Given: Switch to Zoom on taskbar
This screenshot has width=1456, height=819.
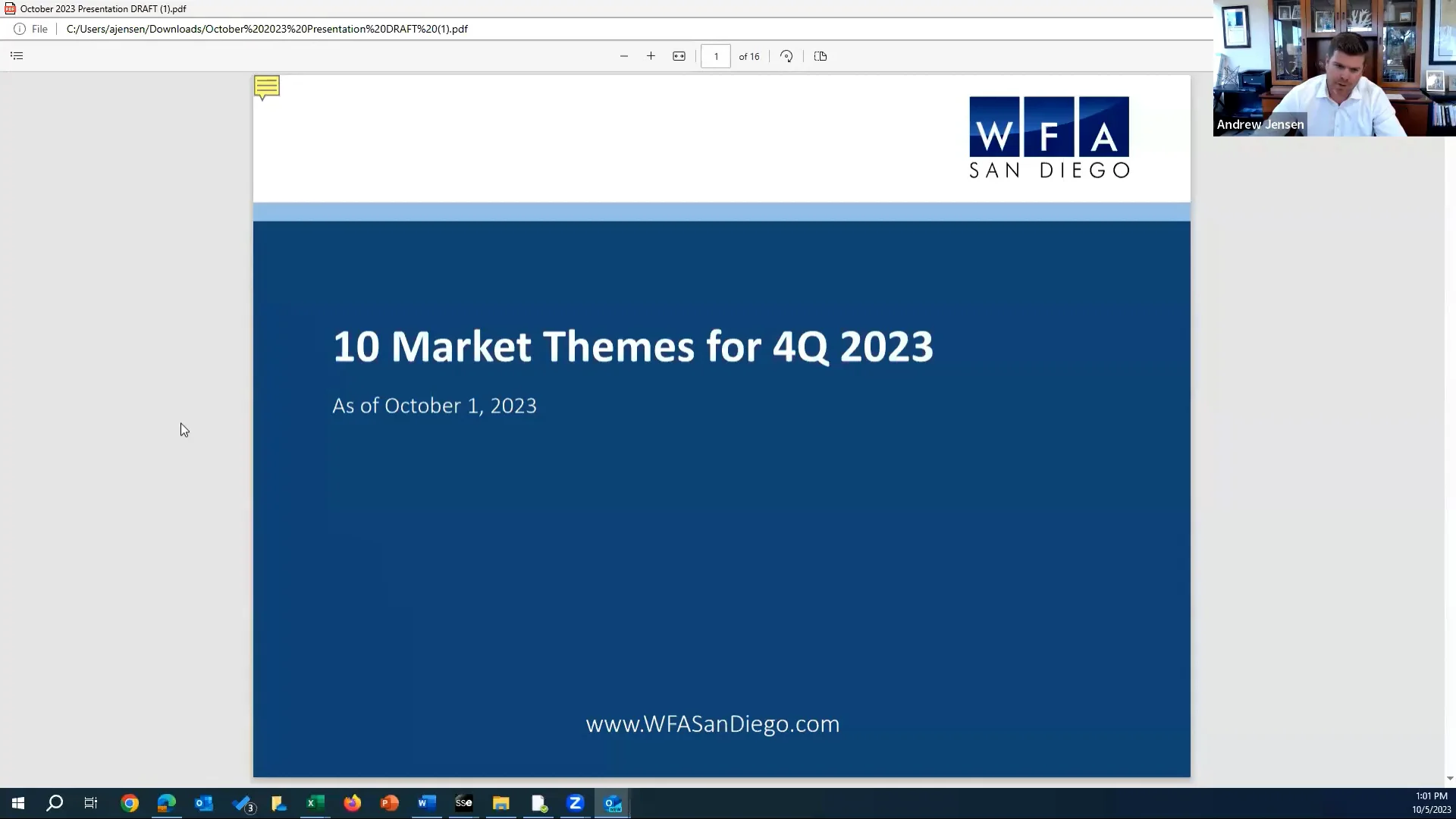Looking at the screenshot, I should coord(576,803).
